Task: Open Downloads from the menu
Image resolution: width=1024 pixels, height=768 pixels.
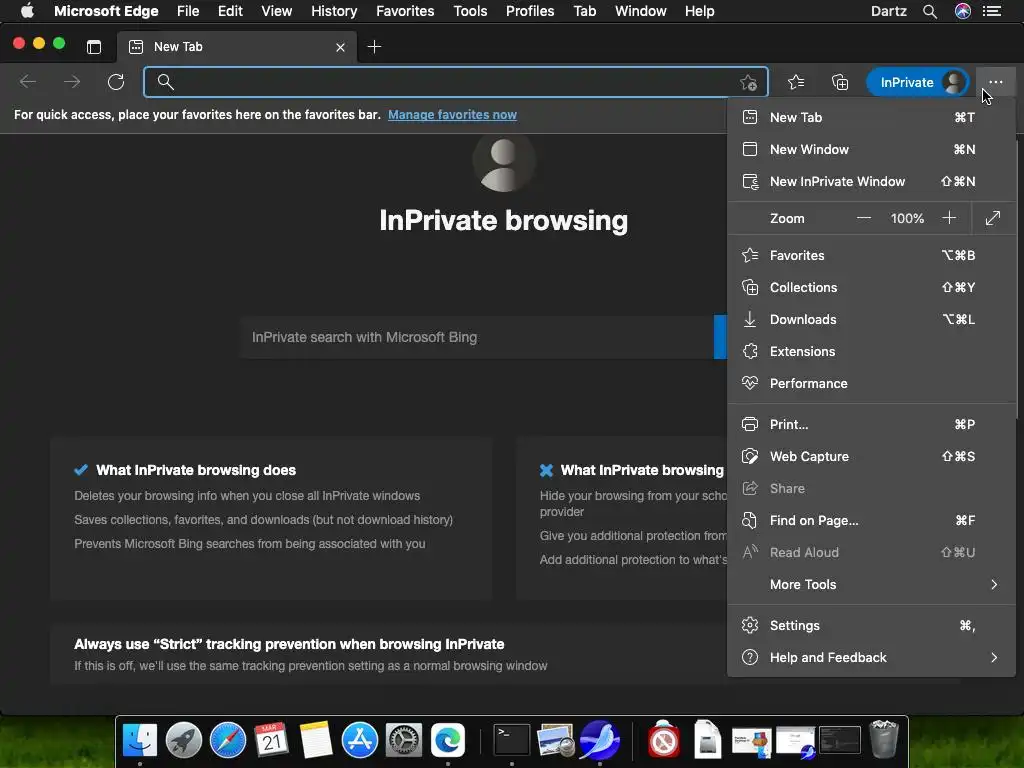Action: point(871,319)
